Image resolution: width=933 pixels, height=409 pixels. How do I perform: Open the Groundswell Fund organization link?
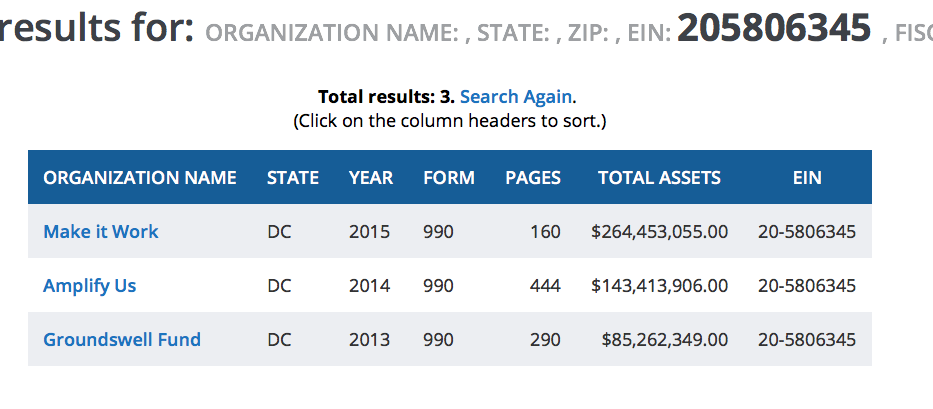121,340
